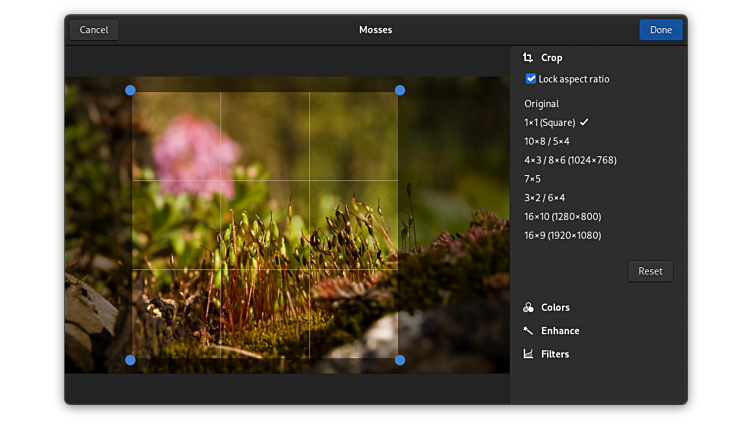Click the Filters chart icon

click(x=528, y=354)
